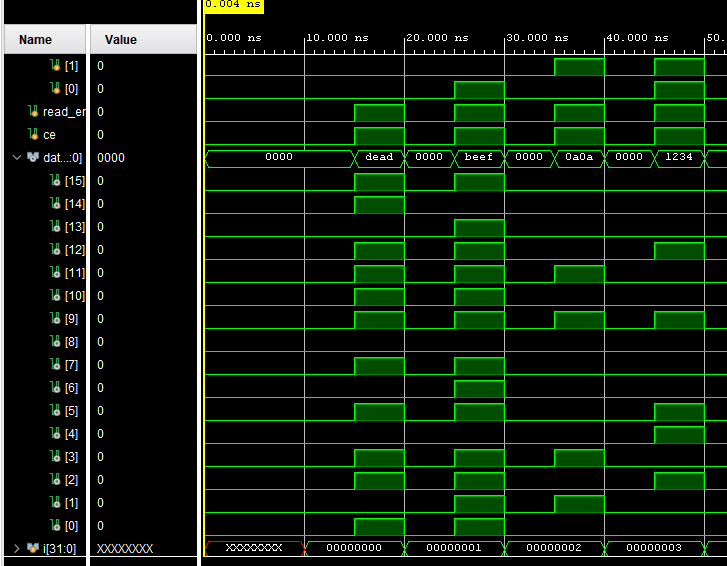This screenshot has height=566, width=727.
Task: Click the Name column header
Action: [x=36, y=40]
